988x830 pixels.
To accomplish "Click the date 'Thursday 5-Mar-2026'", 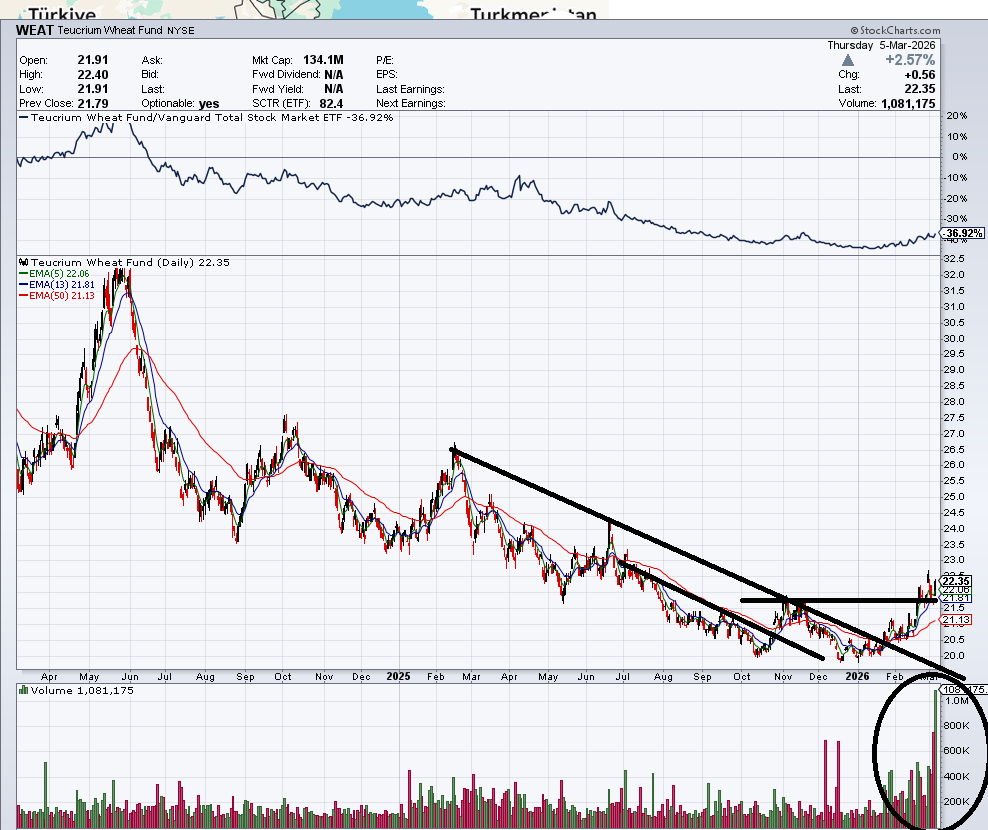I will pyautogui.click(x=881, y=45).
